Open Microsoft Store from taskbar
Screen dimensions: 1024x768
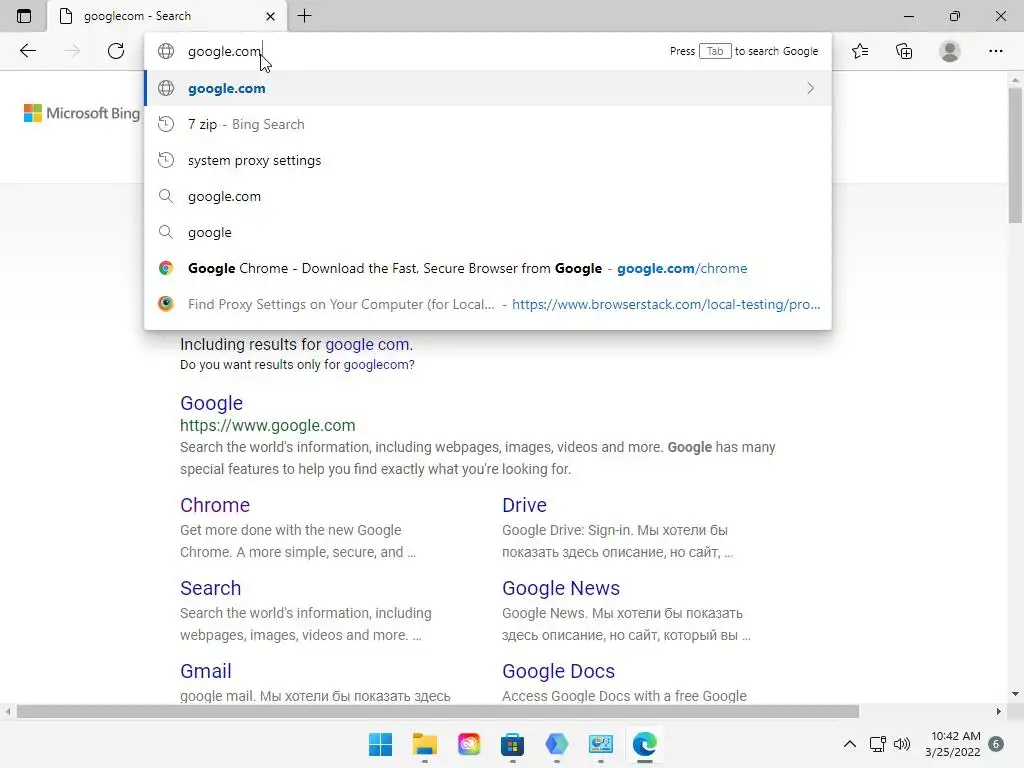coord(513,744)
